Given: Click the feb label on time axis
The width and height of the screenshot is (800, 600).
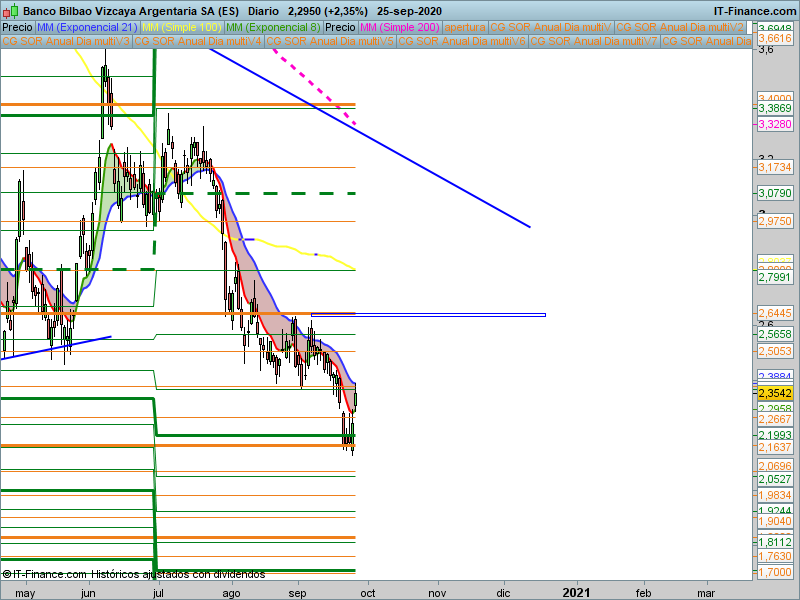Looking at the screenshot, I should (x=643, y=593).
